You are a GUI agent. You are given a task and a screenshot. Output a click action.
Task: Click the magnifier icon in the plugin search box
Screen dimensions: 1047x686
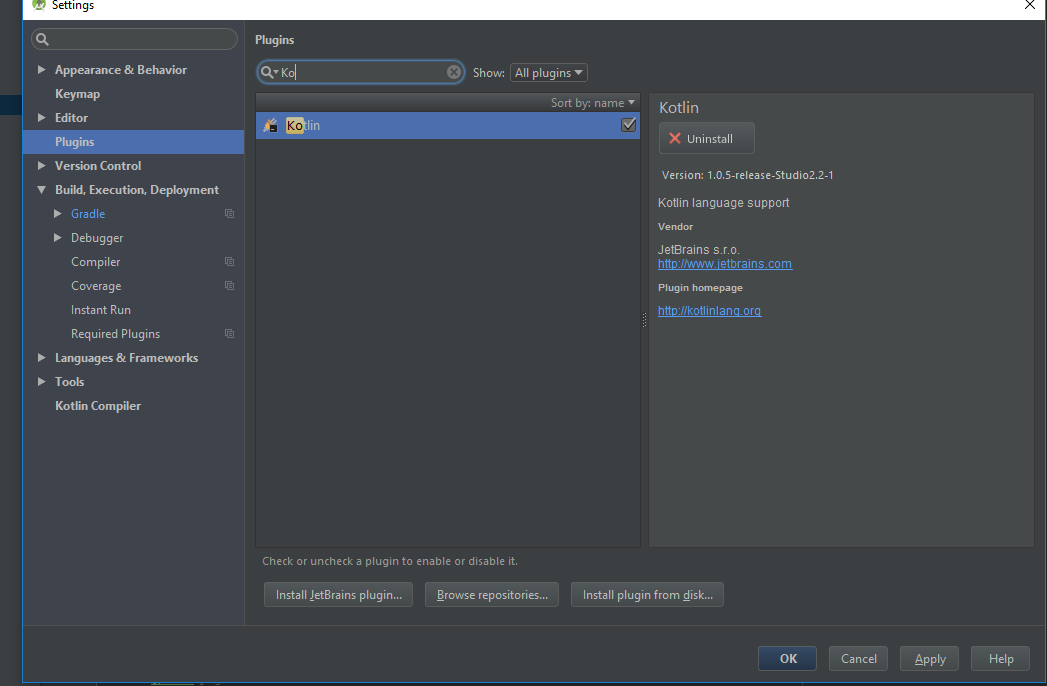coord(267,72)
